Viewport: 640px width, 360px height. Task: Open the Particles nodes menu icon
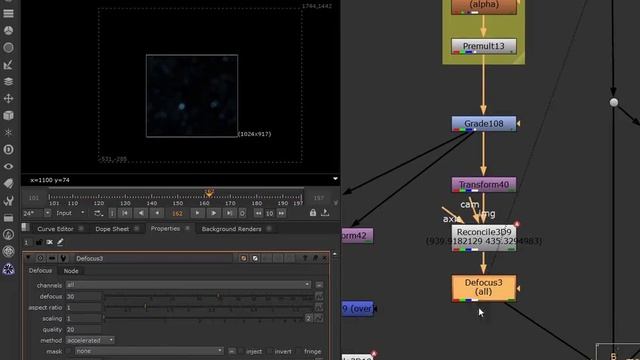point(8,133)
